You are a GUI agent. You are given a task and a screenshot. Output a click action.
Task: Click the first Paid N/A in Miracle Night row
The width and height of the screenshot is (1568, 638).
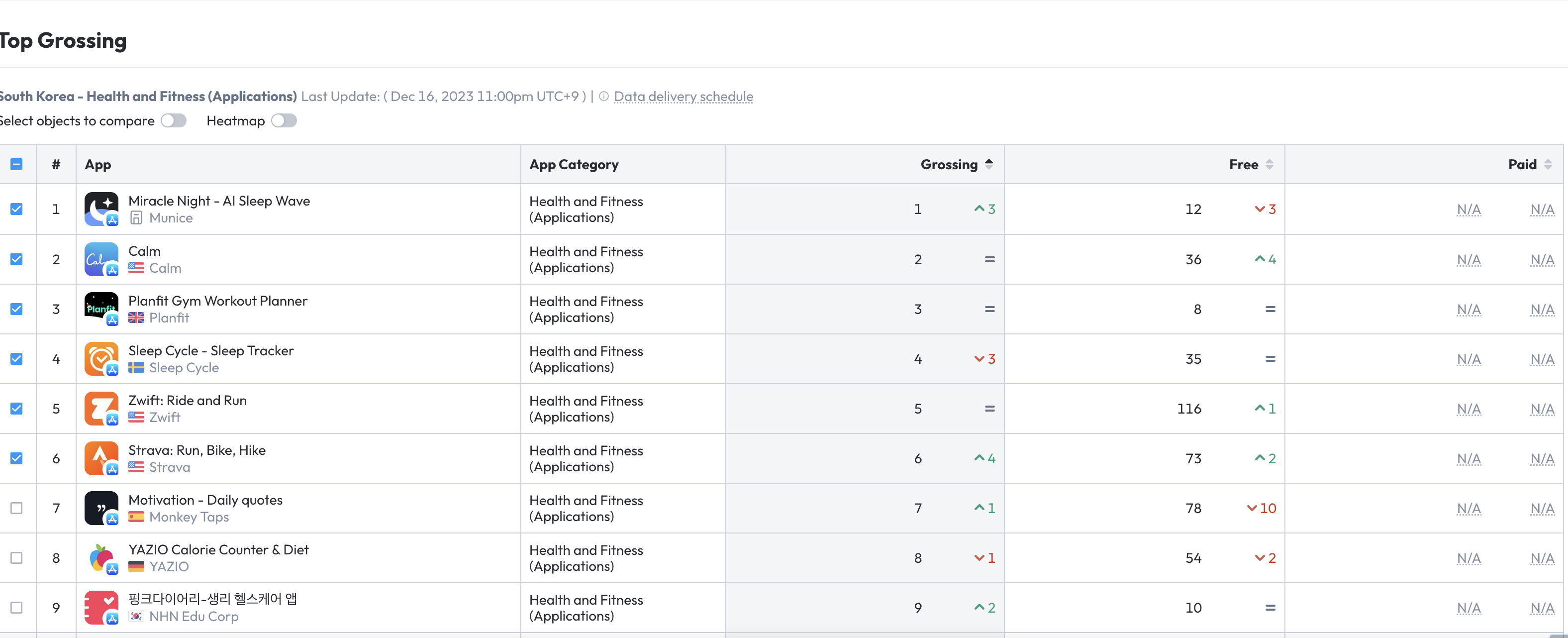pyautogui.click(x=1469, y=210)
